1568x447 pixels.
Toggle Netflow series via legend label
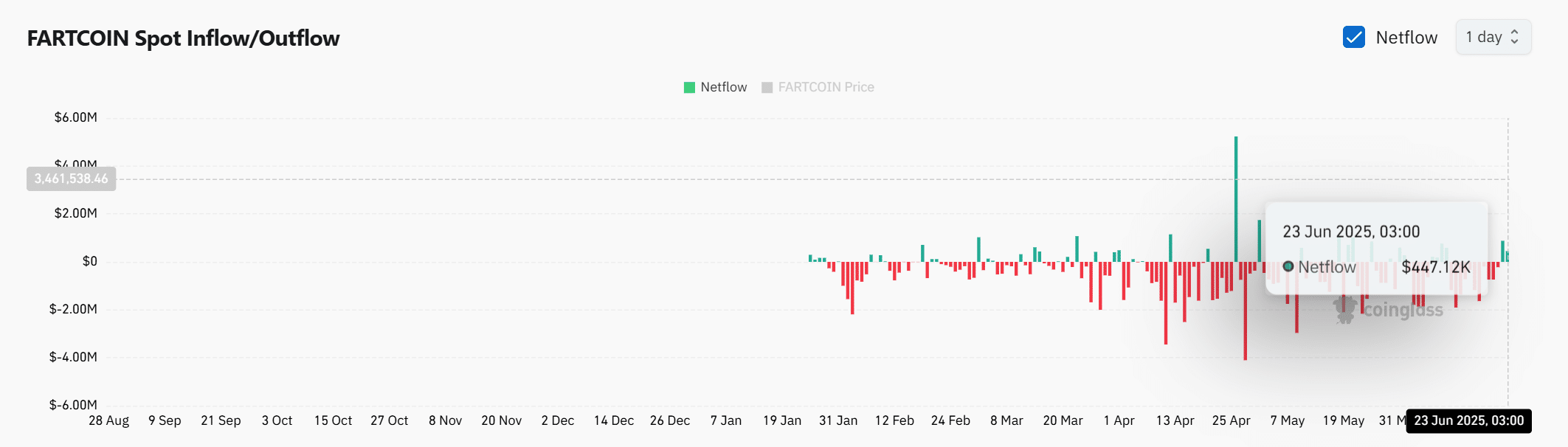pos(723,88)
